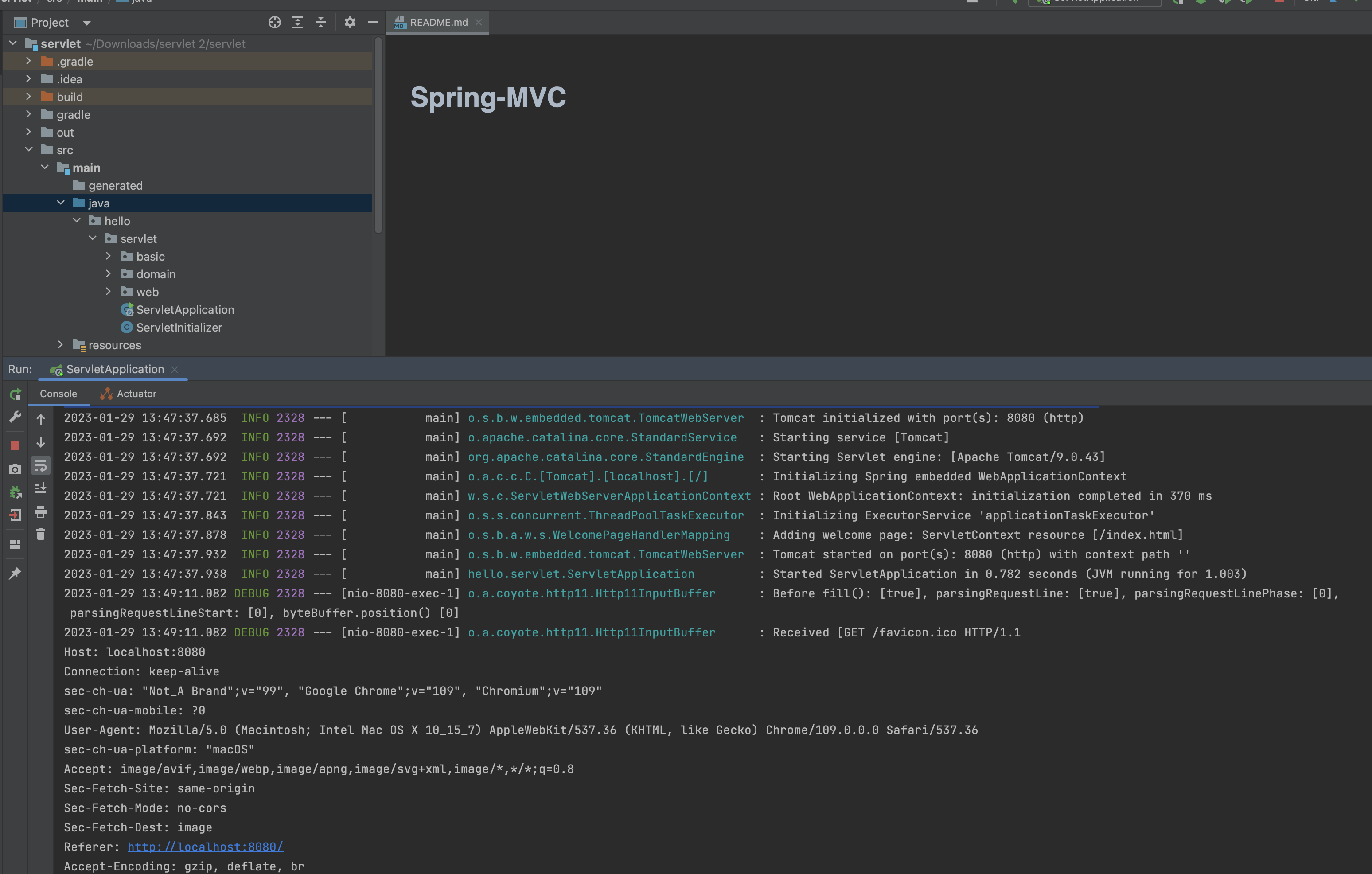Collapse the src folder
The width and height of the screenshot is (1372, 874).
(28, 149)
